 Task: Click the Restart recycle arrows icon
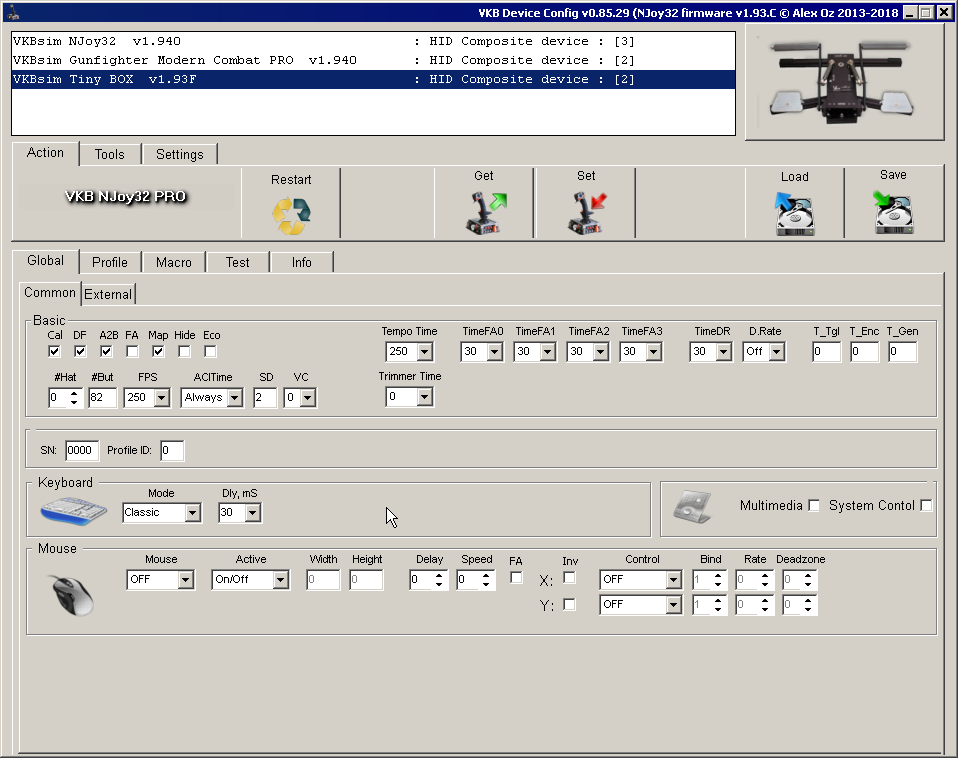point(291,216)
